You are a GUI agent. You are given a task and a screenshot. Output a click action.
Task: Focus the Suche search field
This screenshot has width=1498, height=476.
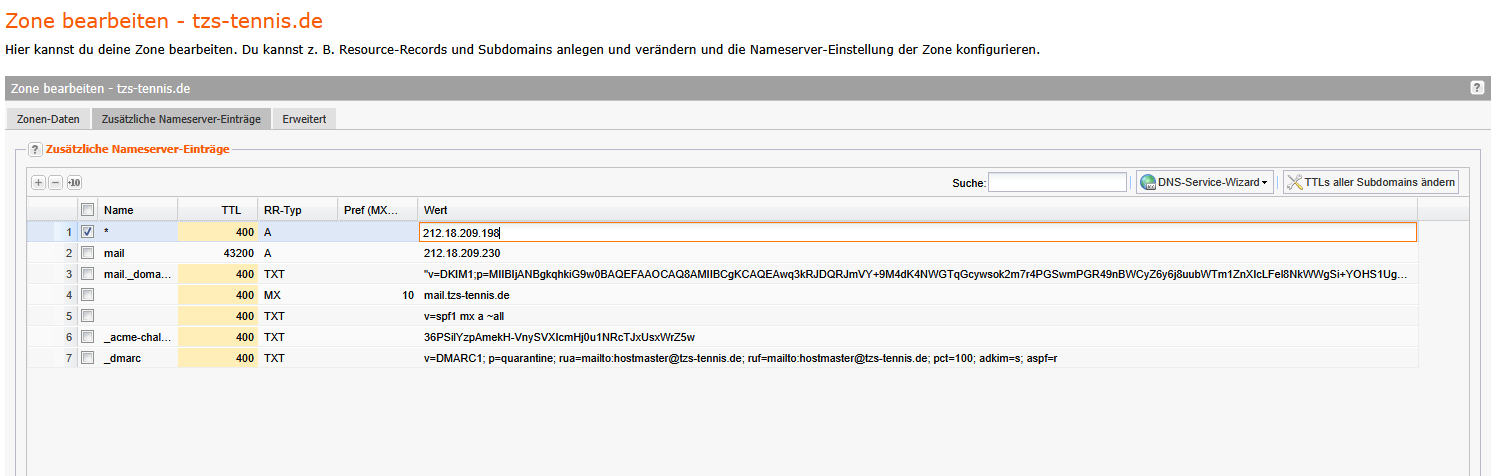pyautogui.click(x=1057, y=182)
